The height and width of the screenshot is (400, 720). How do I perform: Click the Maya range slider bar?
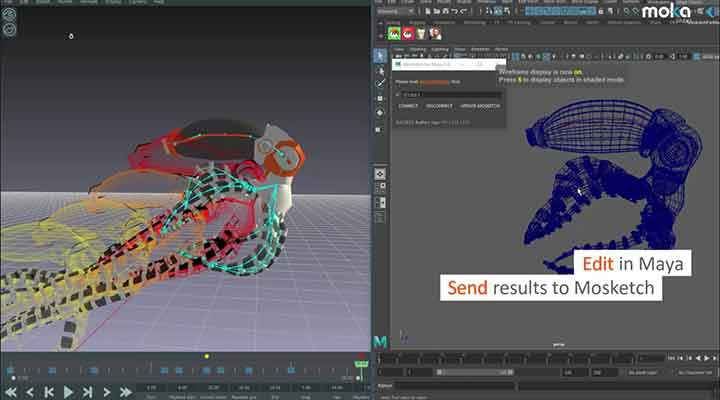coord(474,372)
